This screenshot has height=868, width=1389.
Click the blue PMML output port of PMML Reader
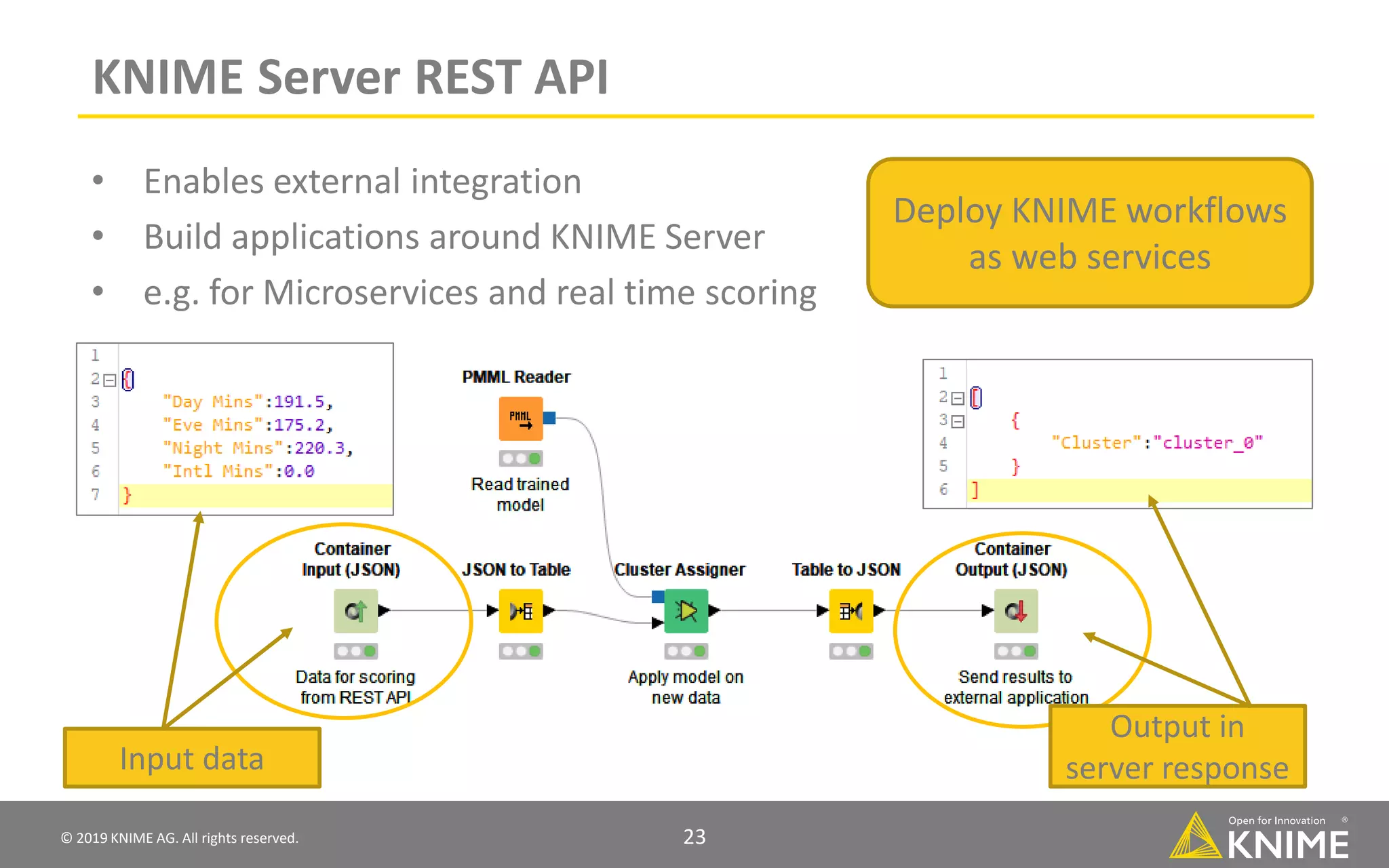(550, 418)
